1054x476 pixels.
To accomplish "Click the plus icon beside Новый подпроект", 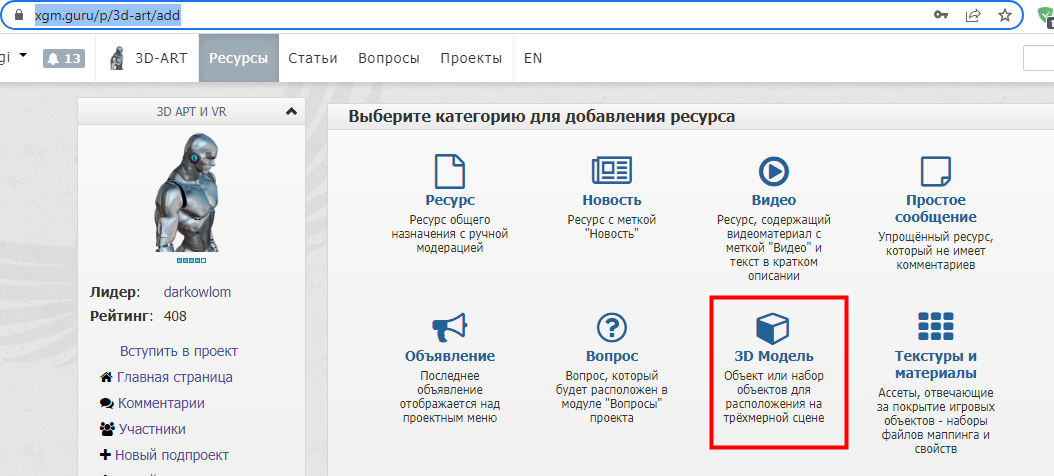I will [105, 455].
